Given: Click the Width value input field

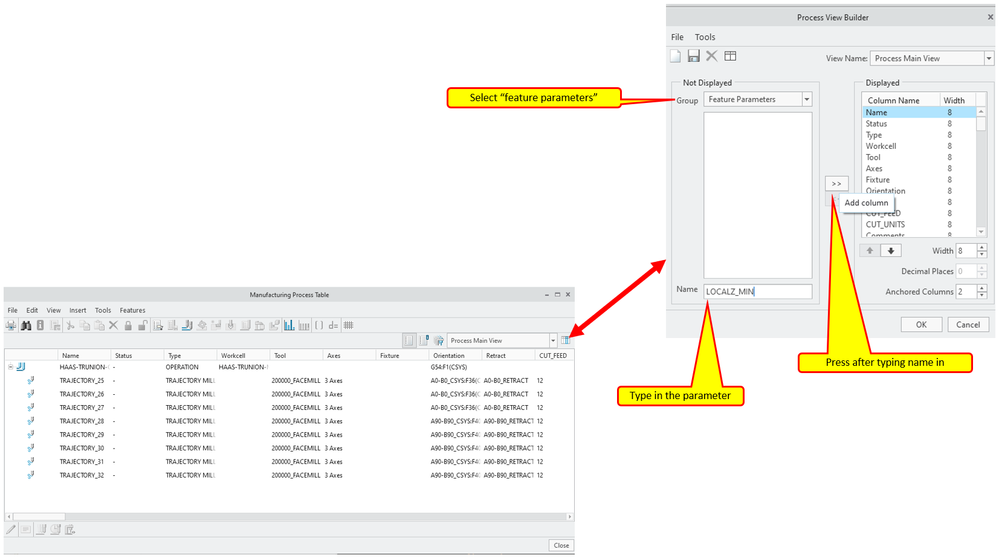Looking at the screenshot, I should pyautogui.click(x=966, y=250).
